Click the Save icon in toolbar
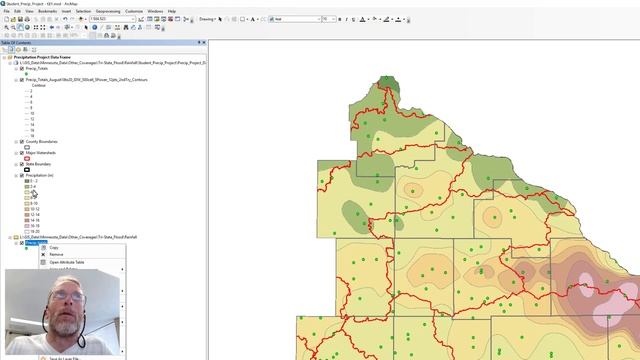 tap(20, 19)
